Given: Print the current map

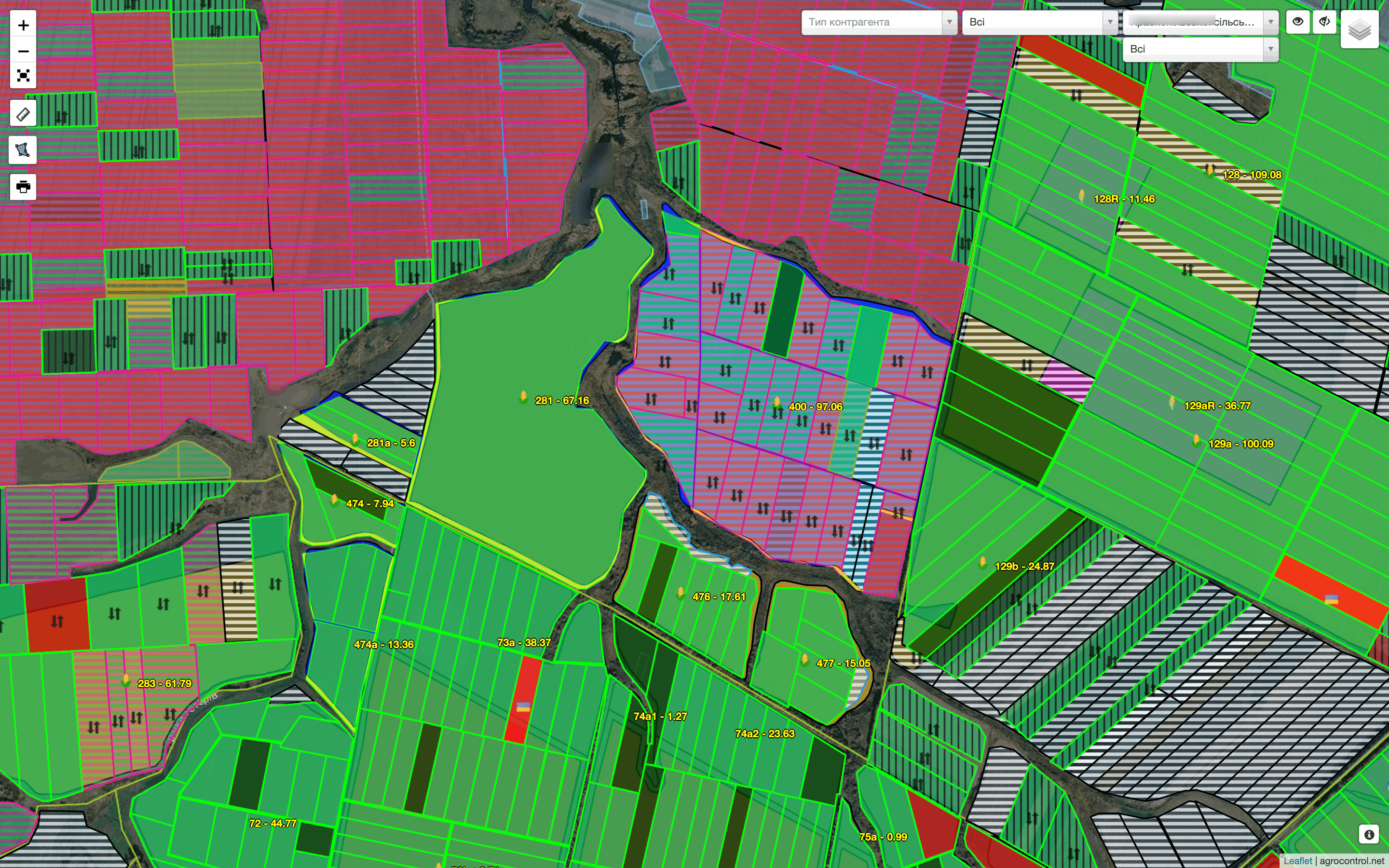Looking at the screenshot, I should [24, 187].
